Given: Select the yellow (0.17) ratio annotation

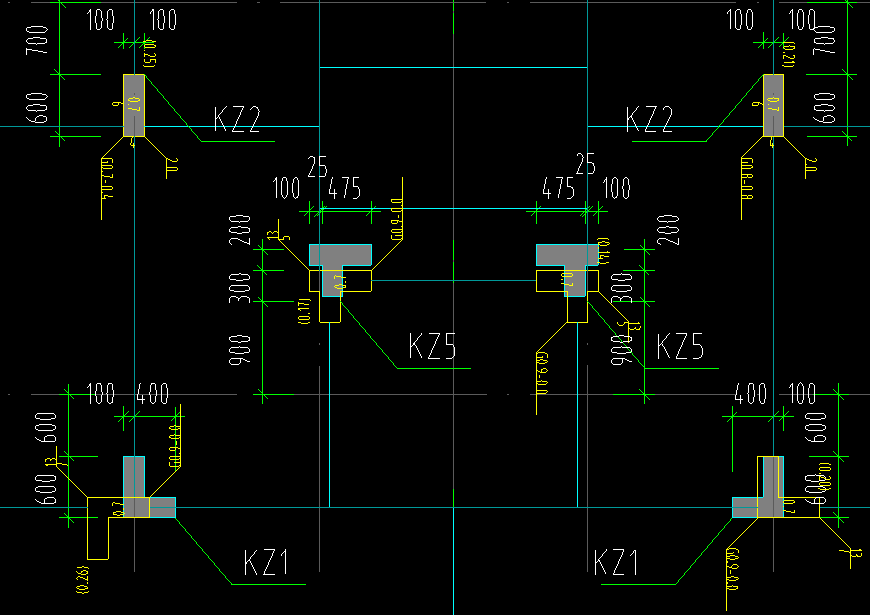Looking at the screenshot, I should pos(305,311).
